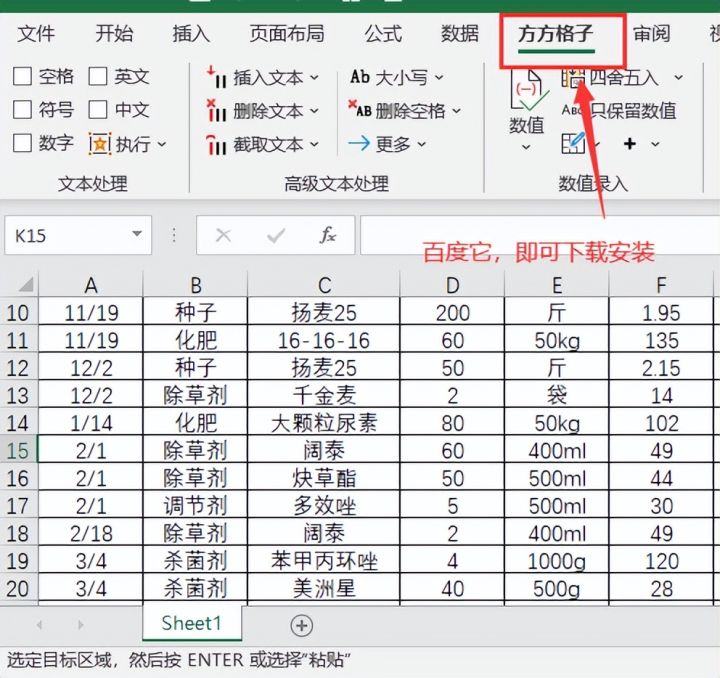The width and height of the screenshot is (720, 678).
Task: Select the Sheet1 tab
Action: [x=191, y=623]
